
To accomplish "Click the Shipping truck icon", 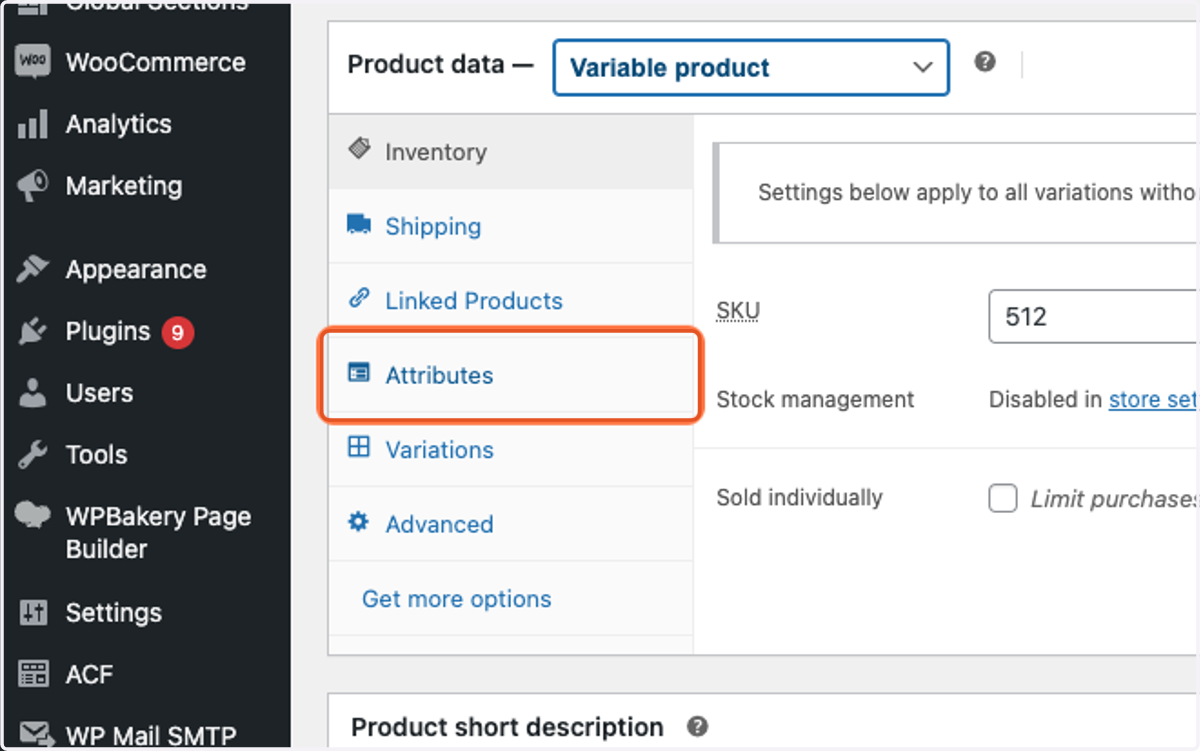I will pyautogui.click(x=358, y=224).
